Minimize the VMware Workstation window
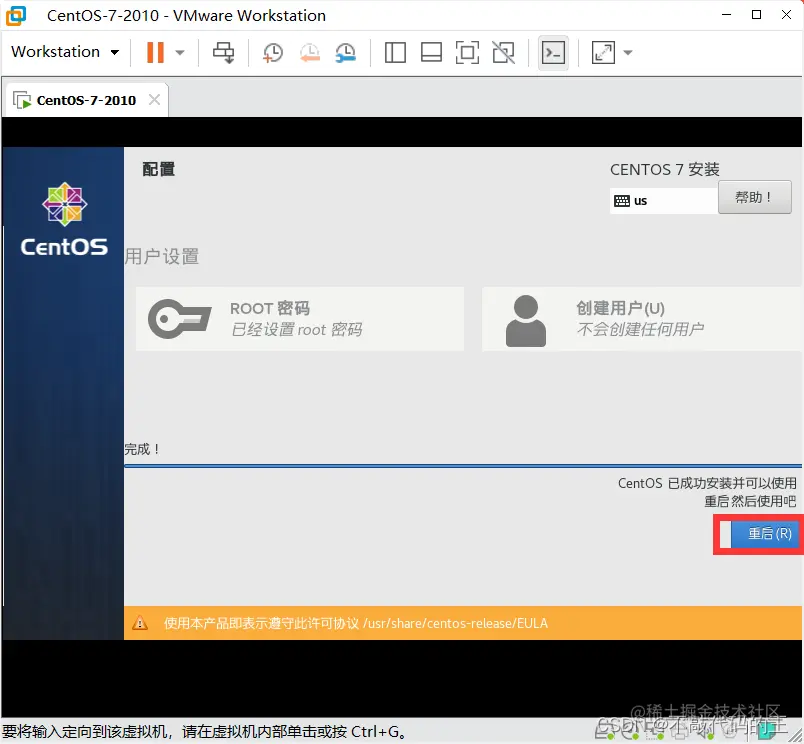Screen dimensions: 804x744 pyautogui.click(x=726, y=15)
